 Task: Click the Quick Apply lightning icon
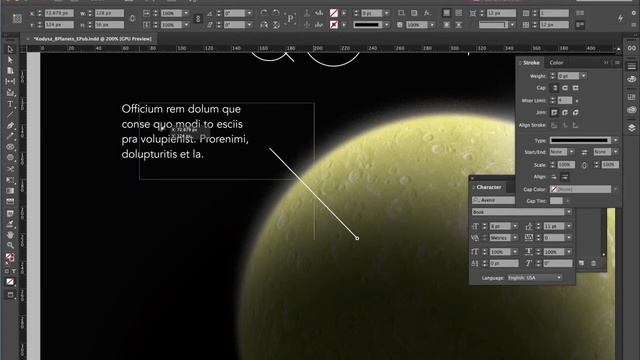(620, 18)
